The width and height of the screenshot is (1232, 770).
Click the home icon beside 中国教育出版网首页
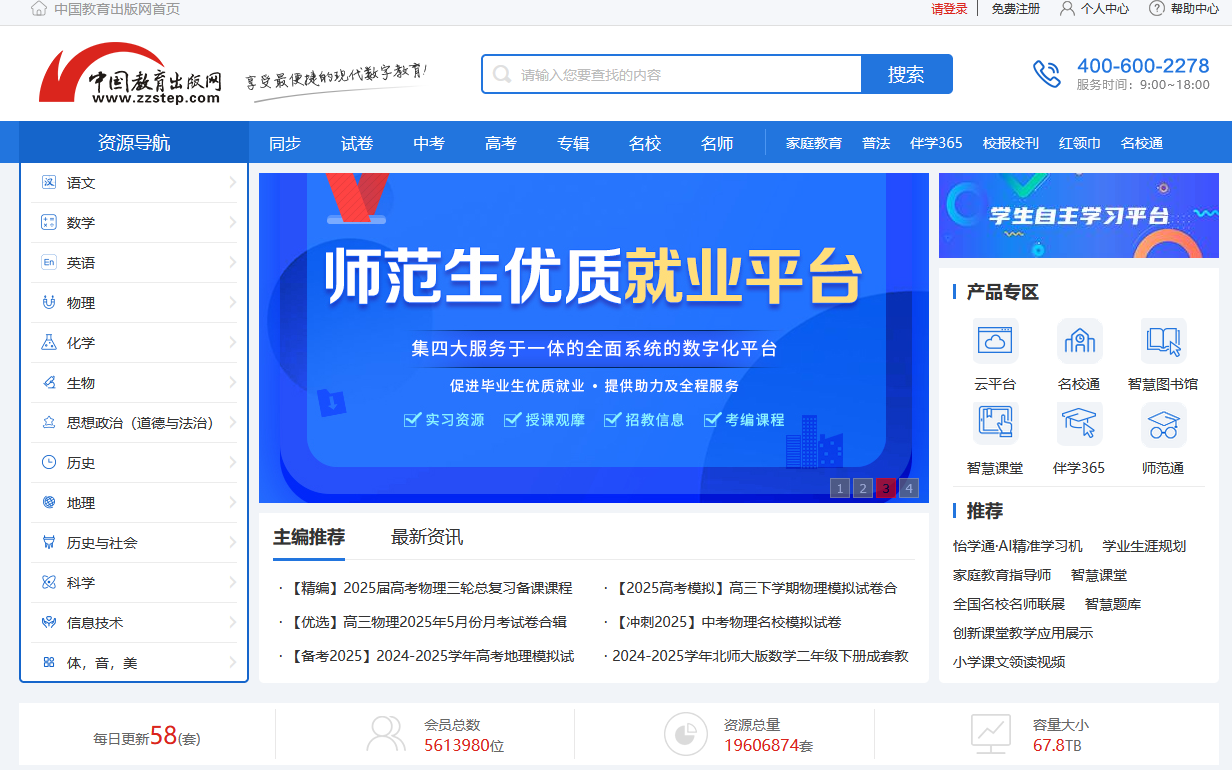coord(39,9)
